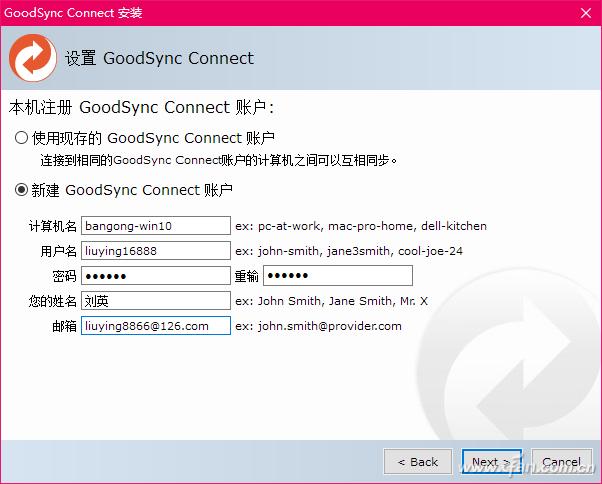Cancel the GoodSync Connect setup
Viewport: 602px width, 484px height.
[x=562, y=461]
